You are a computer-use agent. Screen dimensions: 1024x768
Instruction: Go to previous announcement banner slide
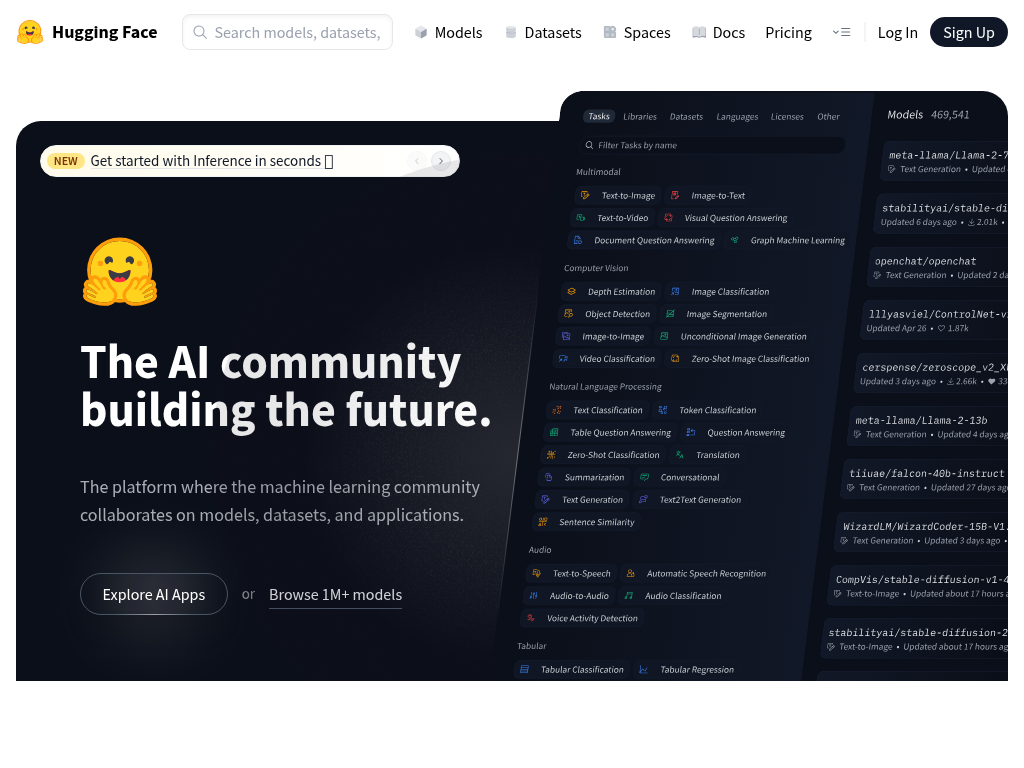(x=417, y=161)
